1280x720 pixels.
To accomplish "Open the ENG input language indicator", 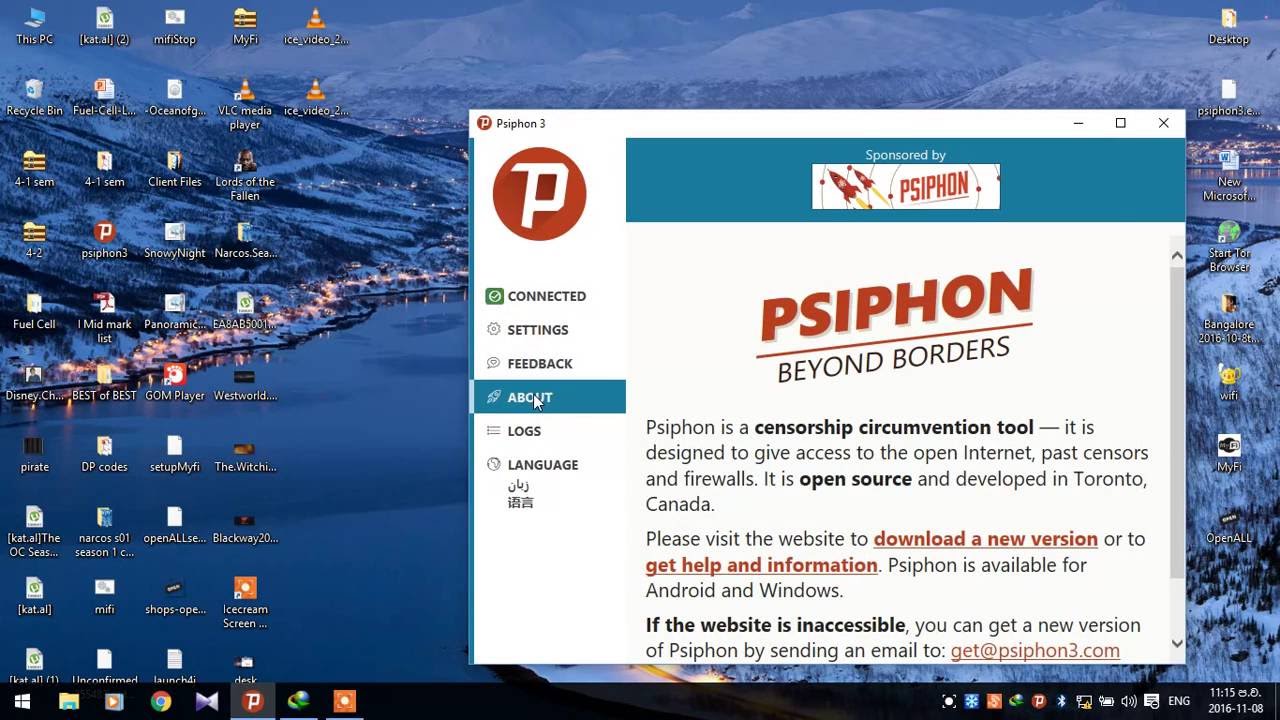I will [x=1179, y=701].
